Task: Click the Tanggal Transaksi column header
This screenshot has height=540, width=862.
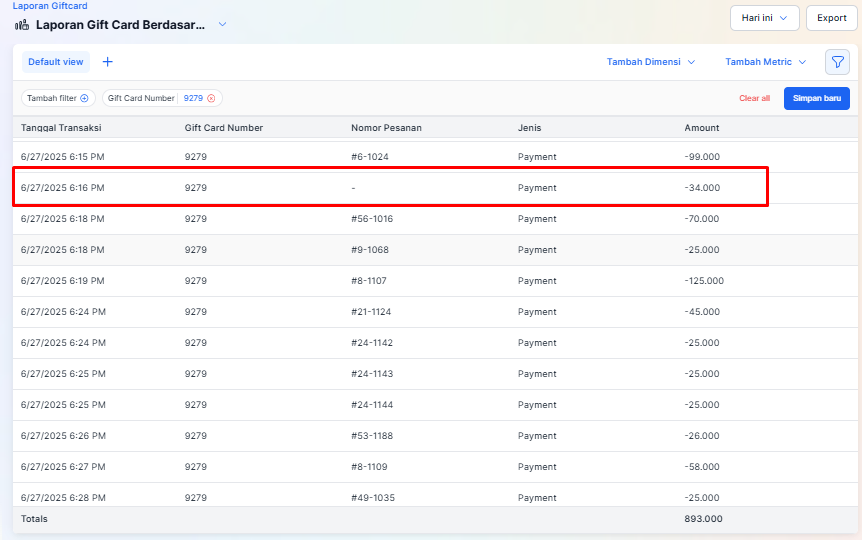Action: pyautogui.click(x=61, y=128)
